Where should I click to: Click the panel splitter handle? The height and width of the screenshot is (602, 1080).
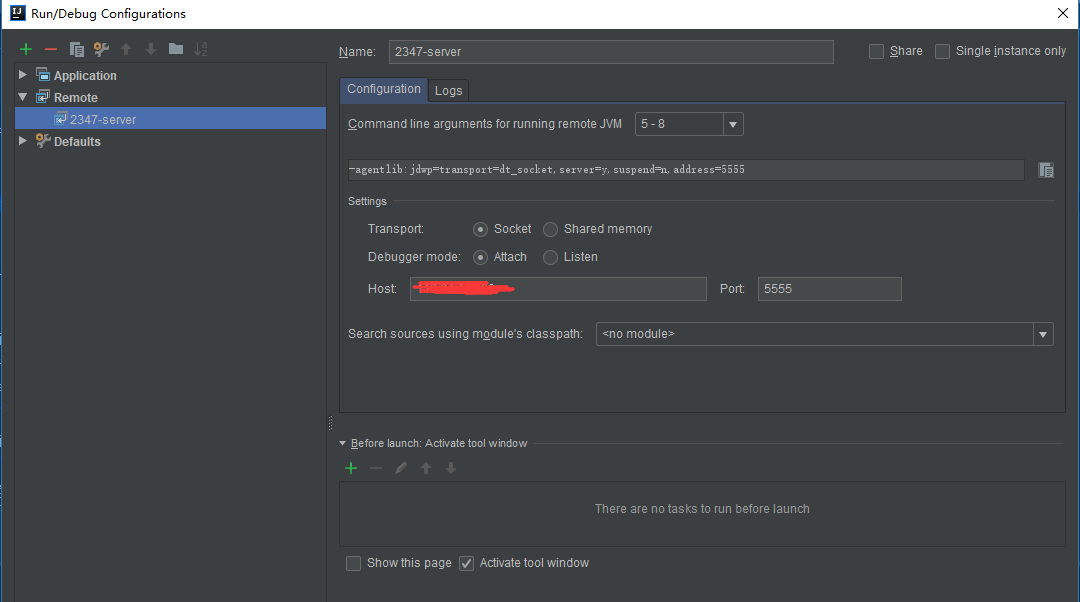tap(331, 423)
